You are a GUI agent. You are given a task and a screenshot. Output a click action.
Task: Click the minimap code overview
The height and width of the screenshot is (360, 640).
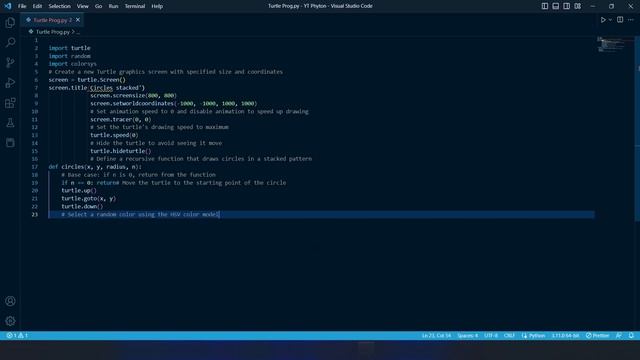615,44
